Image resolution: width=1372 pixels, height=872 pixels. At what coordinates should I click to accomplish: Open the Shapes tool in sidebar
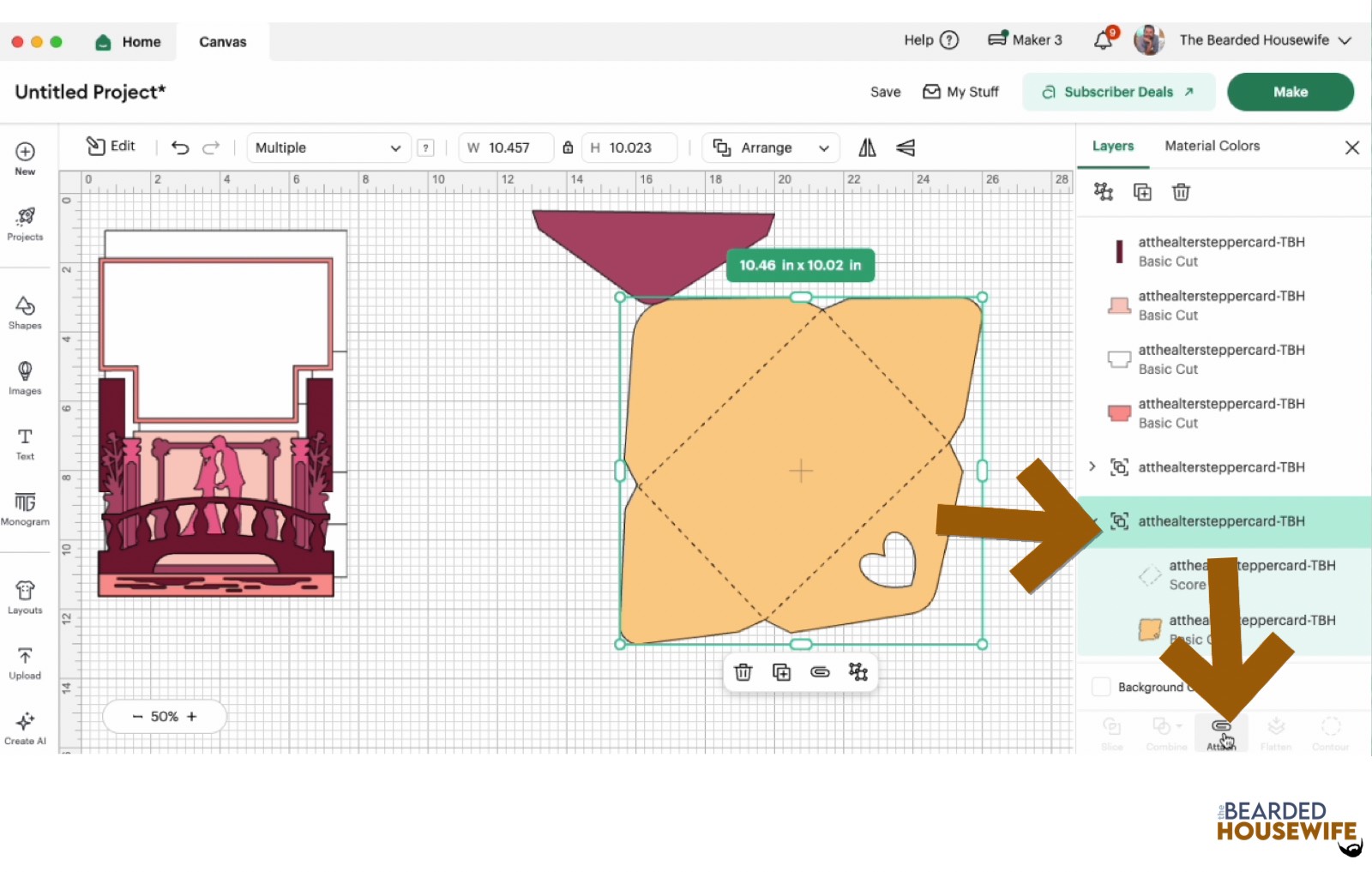[x=25, y=312]
